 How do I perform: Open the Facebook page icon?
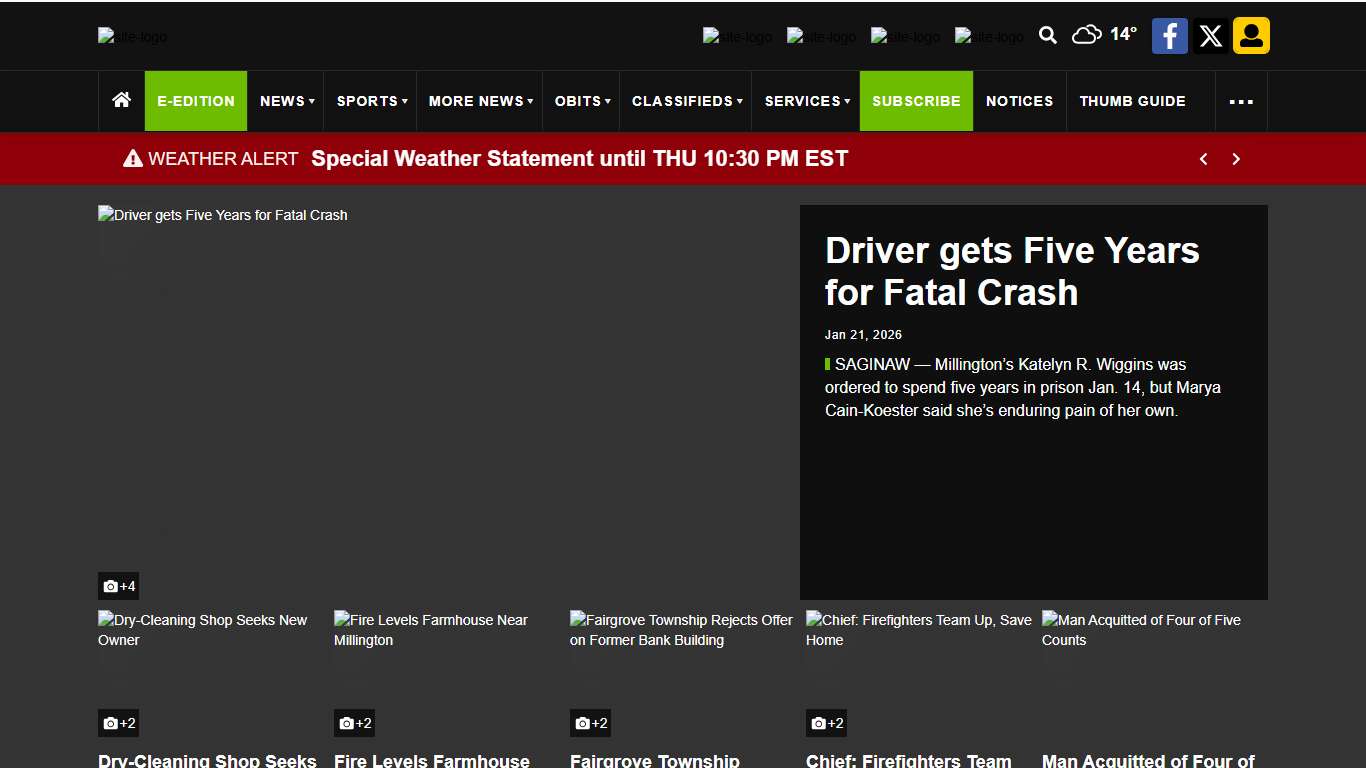point(1169,36)
